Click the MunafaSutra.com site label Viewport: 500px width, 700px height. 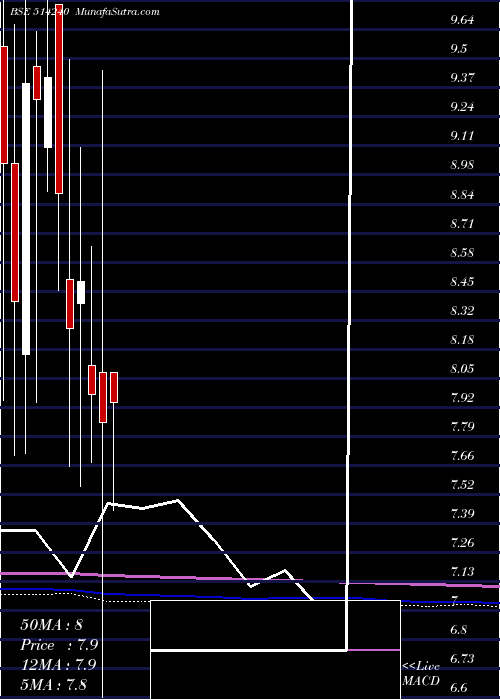point(117,12)
